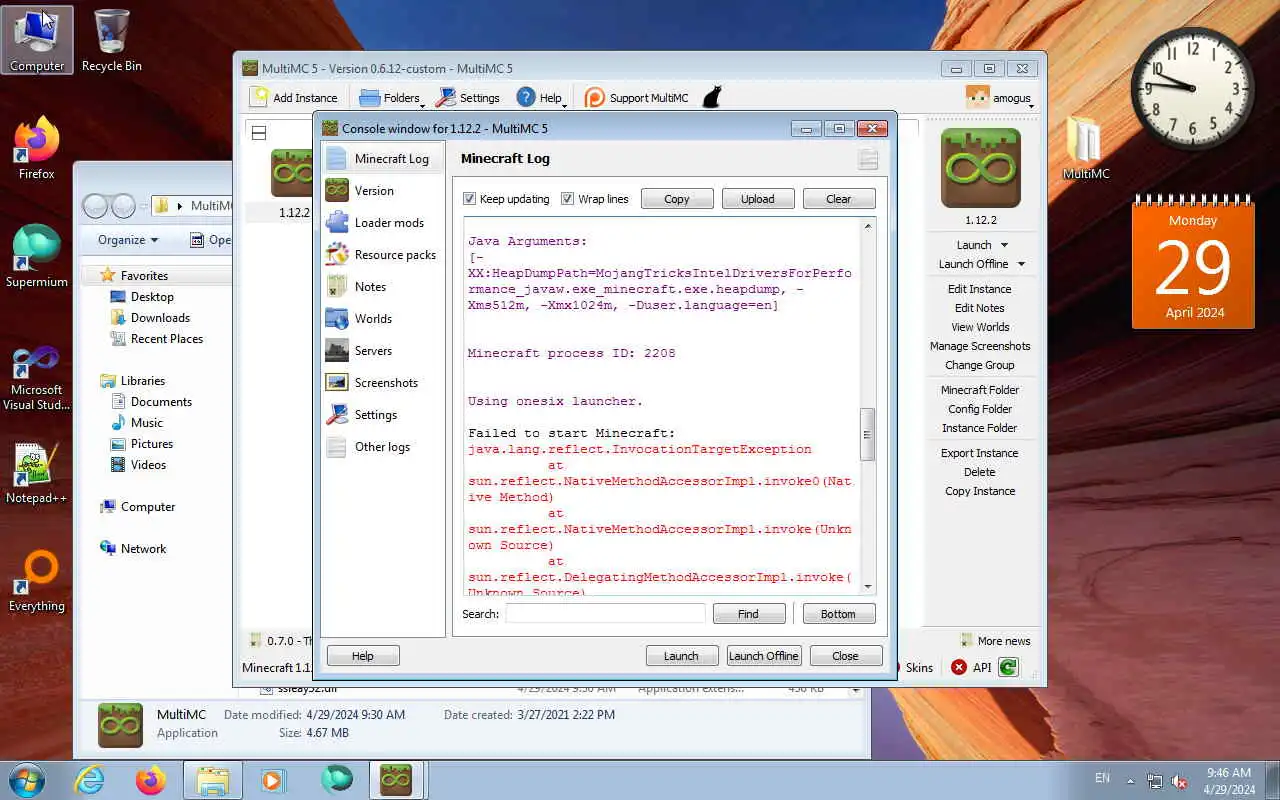The width and height of the screenshot is (1280, 800).
Task: Click Manage Screenshots in sidebar
Action: pos(980,346)
